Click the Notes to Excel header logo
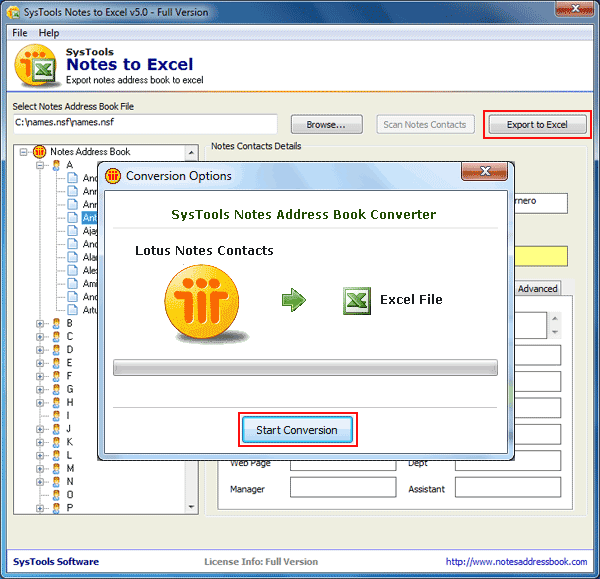This screenshot has width=600, height=579. [36, 65]
